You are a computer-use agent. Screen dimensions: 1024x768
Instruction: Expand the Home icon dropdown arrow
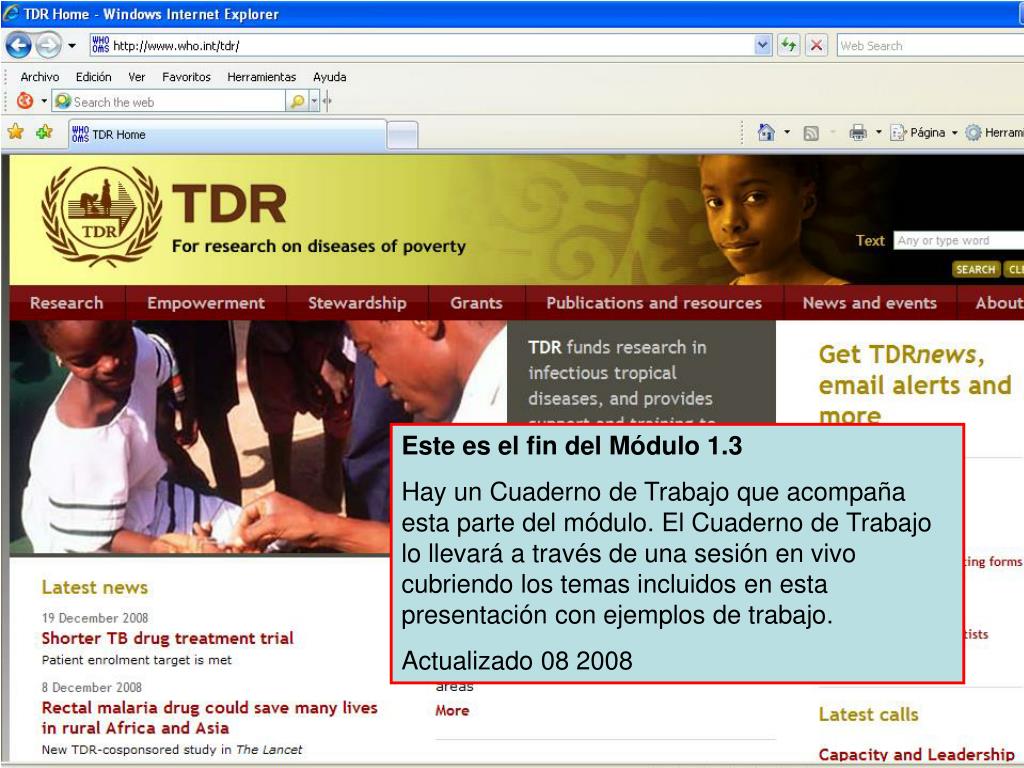tap(787, 133)
